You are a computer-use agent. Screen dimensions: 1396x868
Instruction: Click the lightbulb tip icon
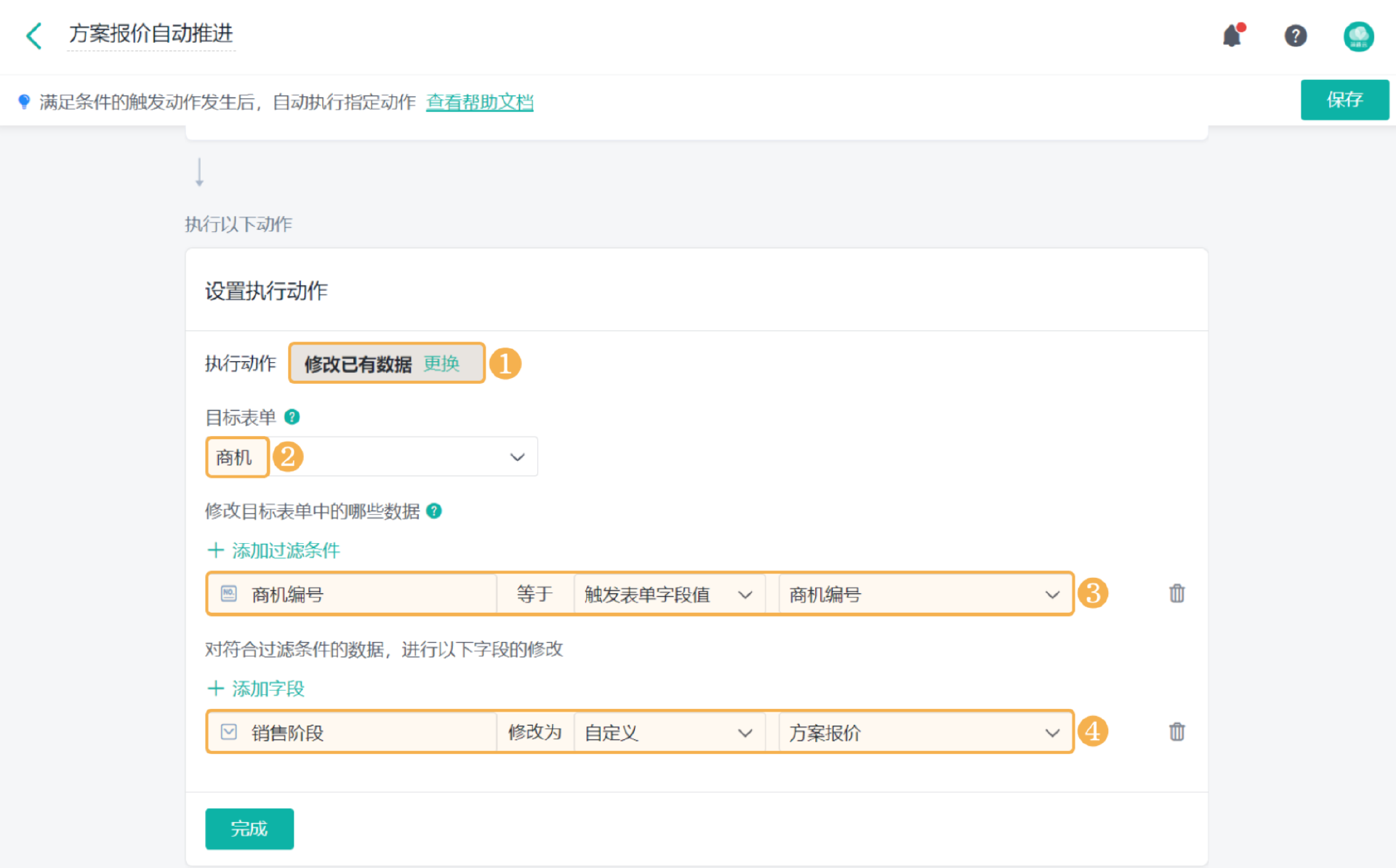24,102
